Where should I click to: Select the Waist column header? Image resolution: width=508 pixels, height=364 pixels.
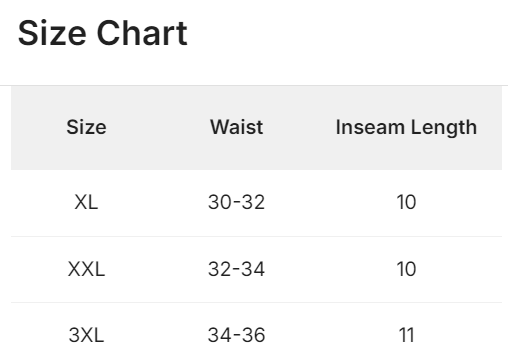pyautogui.click(x=237, y=127)
